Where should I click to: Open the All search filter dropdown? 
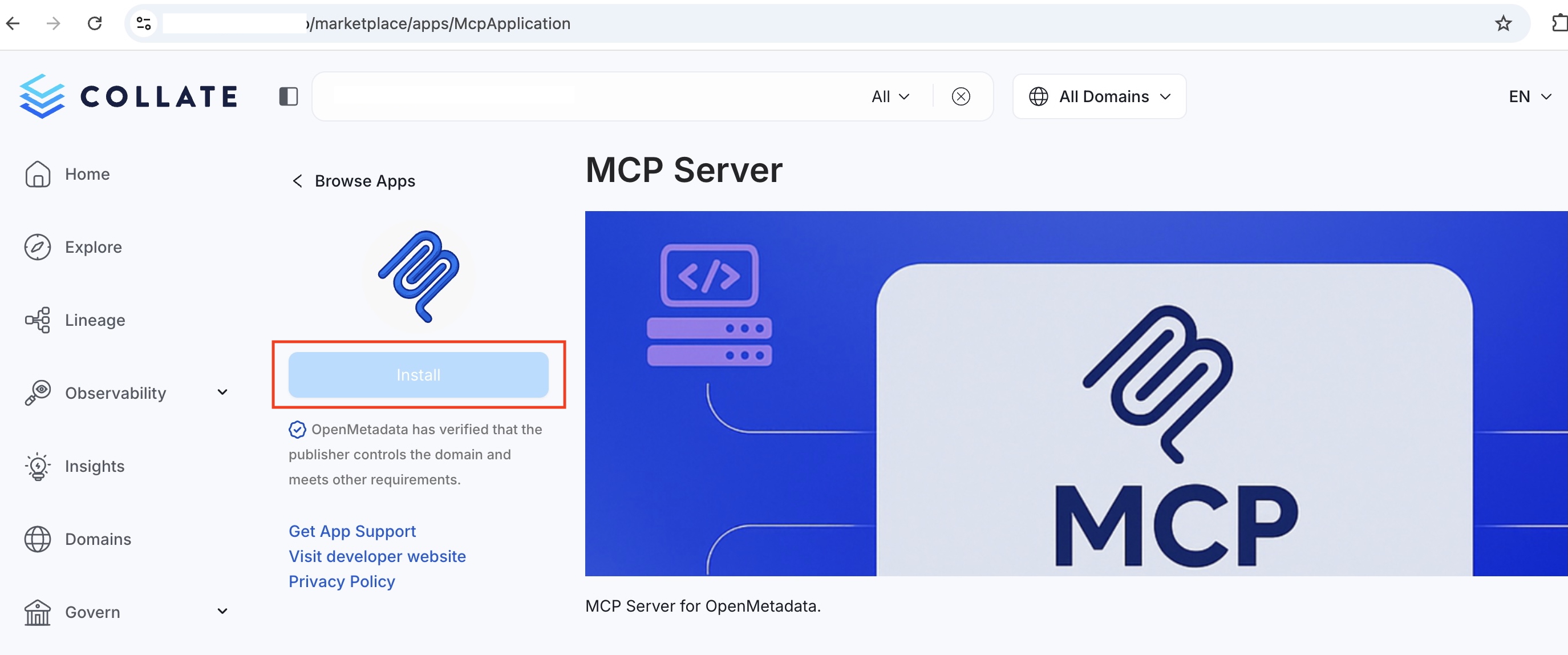click(889, 96)
